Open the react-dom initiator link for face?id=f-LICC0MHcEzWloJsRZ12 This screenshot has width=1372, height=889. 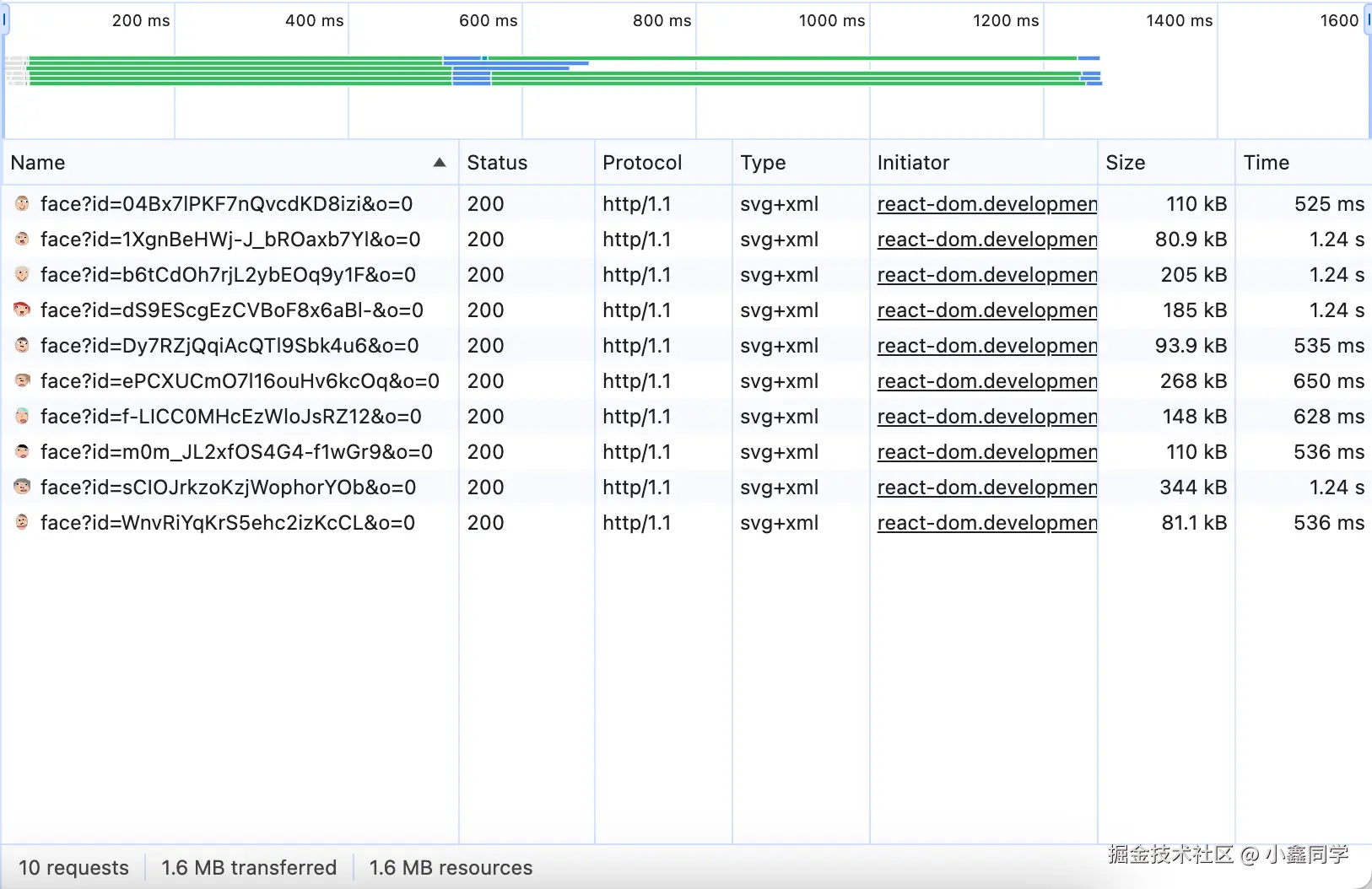point(987,417)
